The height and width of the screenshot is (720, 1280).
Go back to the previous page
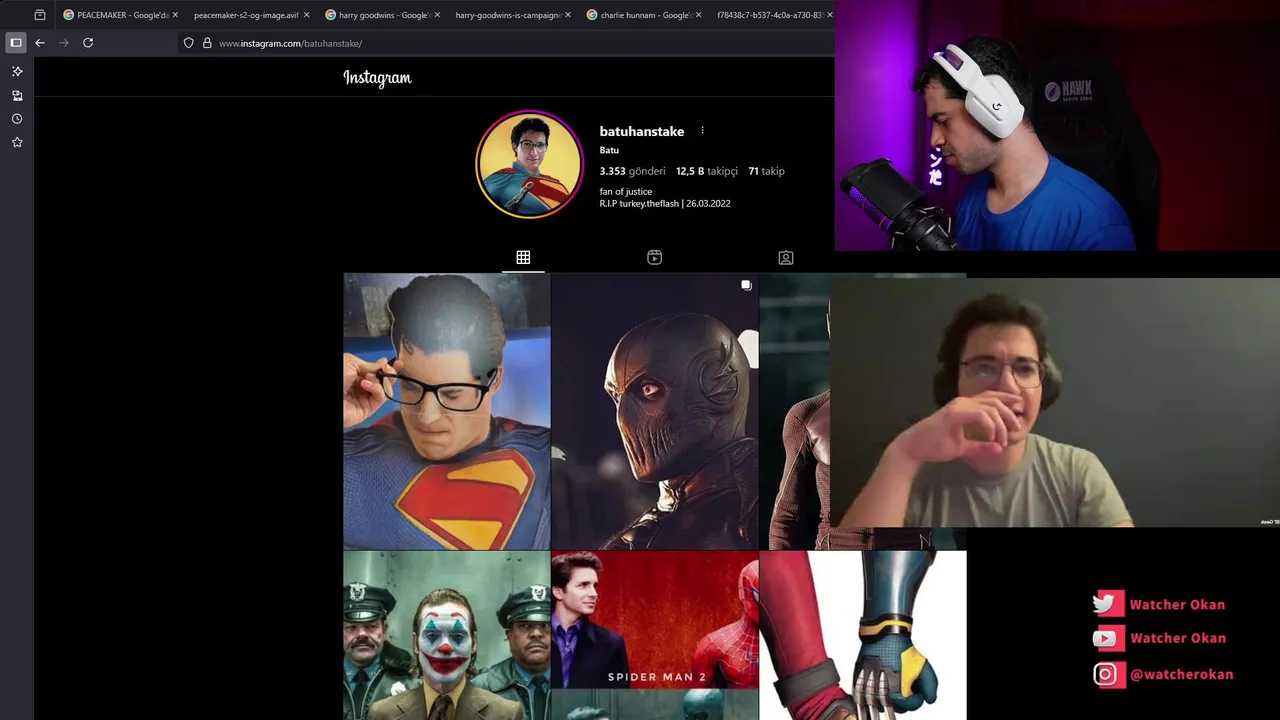click(40, 43)
